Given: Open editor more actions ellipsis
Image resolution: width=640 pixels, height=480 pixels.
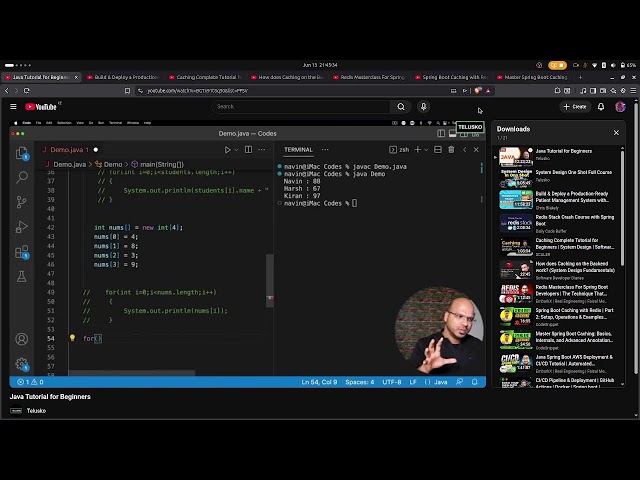Looking at the screenshot, I should tap(262, 150).
